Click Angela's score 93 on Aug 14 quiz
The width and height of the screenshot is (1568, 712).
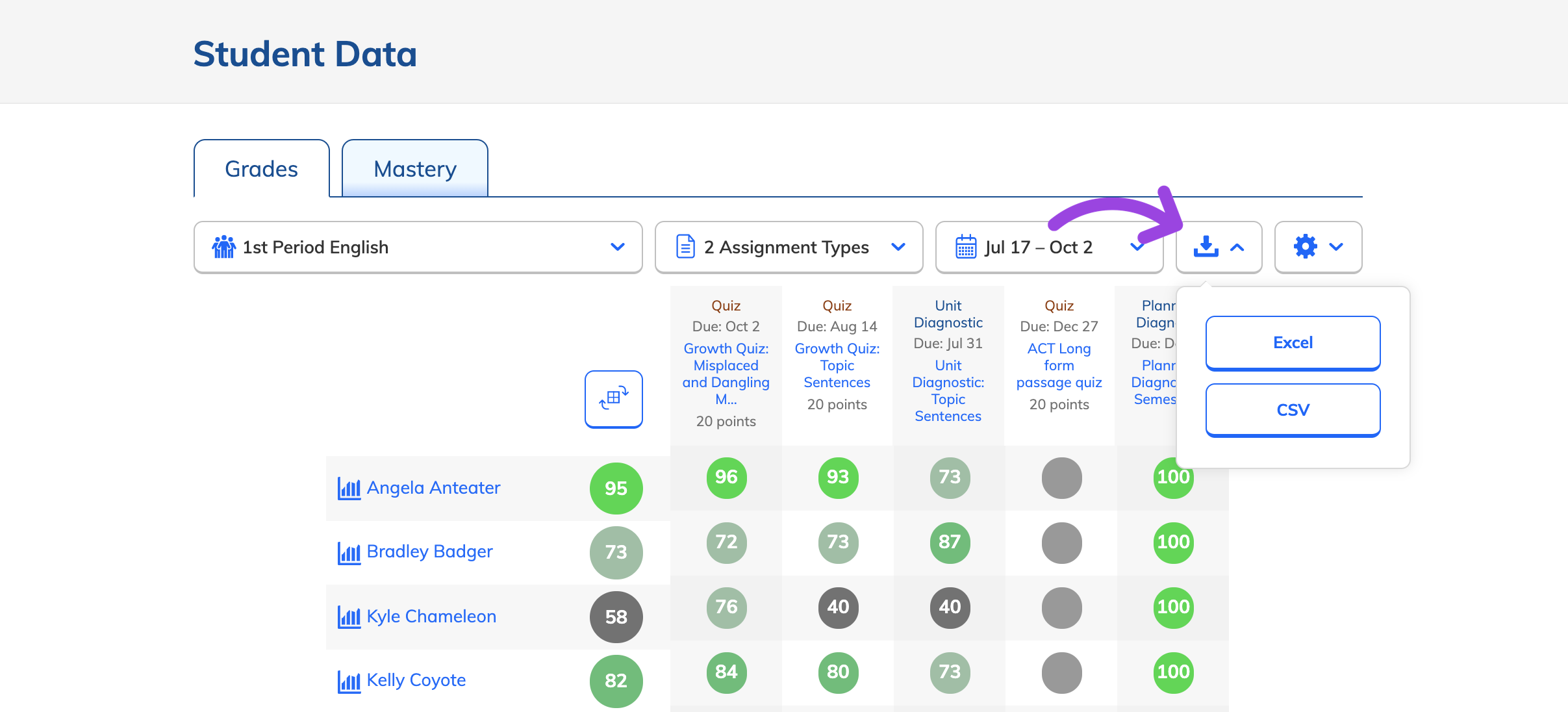click(839, 477)
